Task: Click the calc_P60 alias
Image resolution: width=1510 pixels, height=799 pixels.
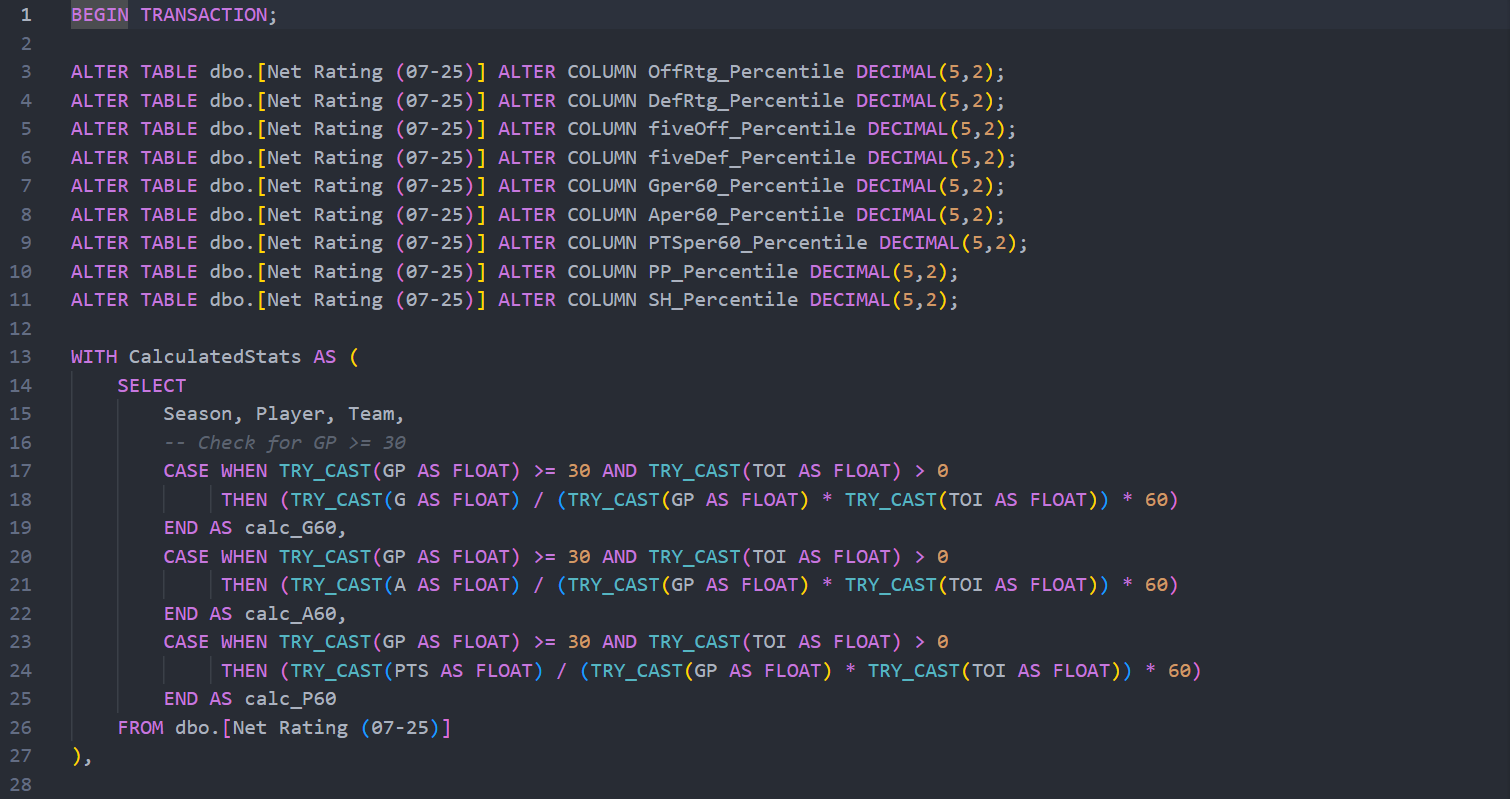Action: pyautogui.click(x=290, y=699)
